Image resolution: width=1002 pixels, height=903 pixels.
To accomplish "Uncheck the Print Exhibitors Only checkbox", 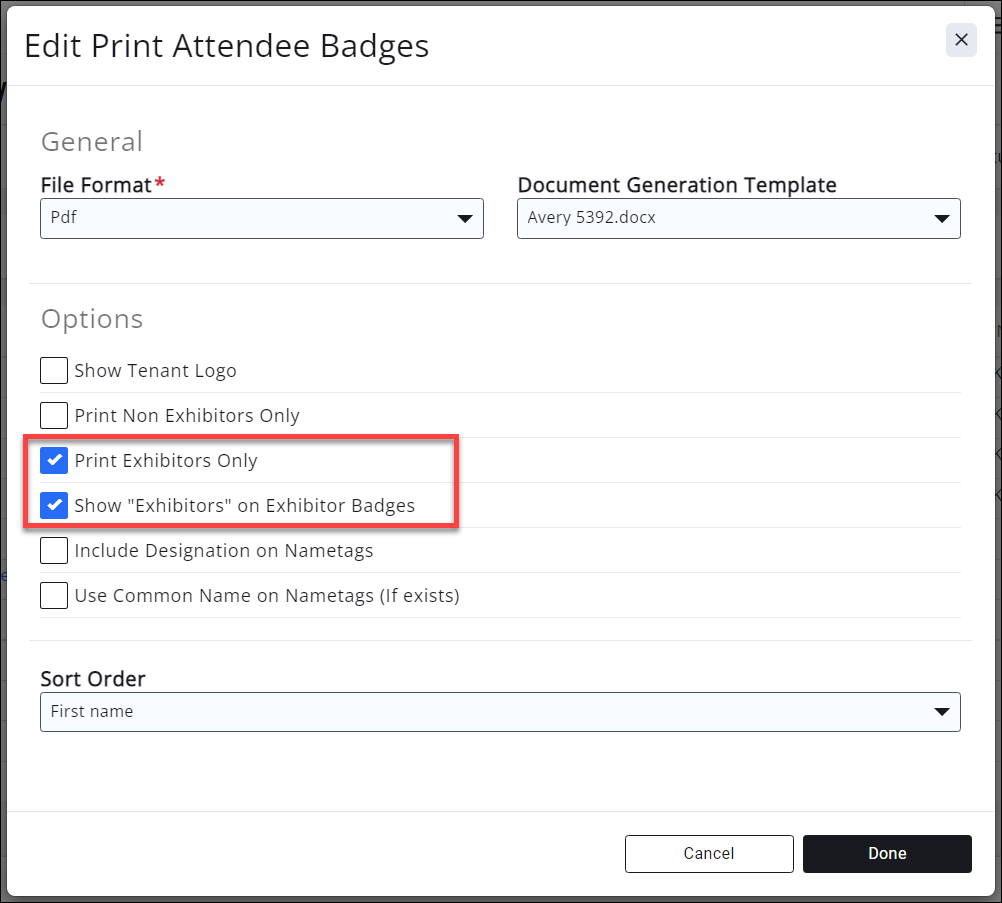I will pos(54,460).
